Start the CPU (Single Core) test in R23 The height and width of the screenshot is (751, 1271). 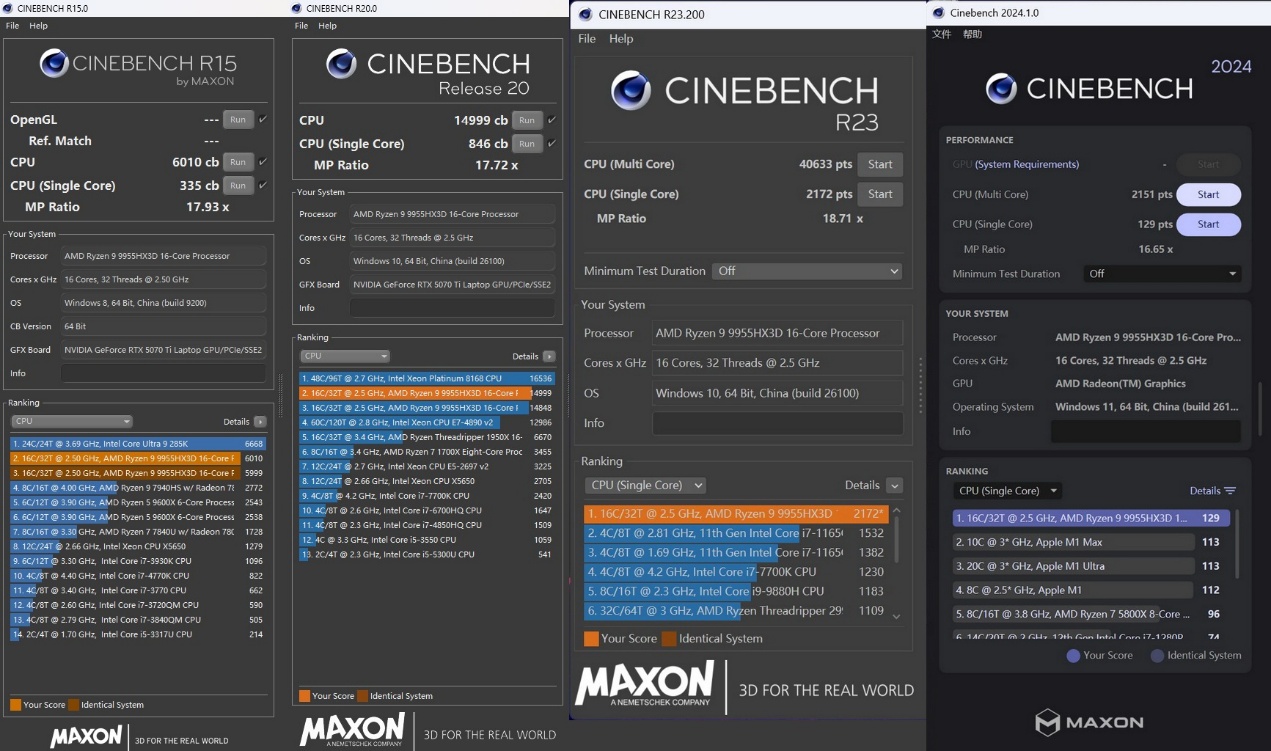click(880, 194)
